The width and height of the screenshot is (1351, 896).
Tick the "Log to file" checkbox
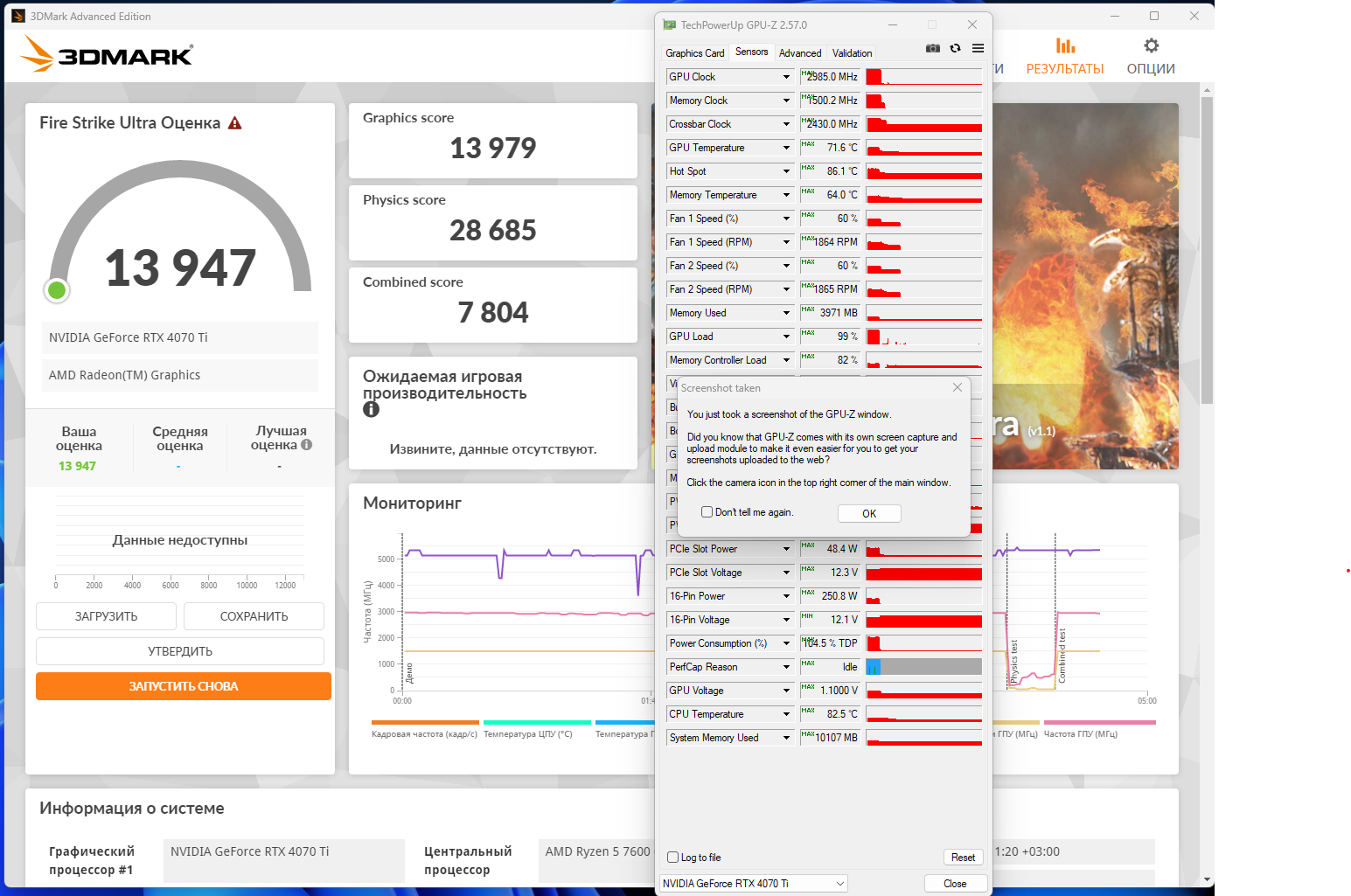(673, 858)
